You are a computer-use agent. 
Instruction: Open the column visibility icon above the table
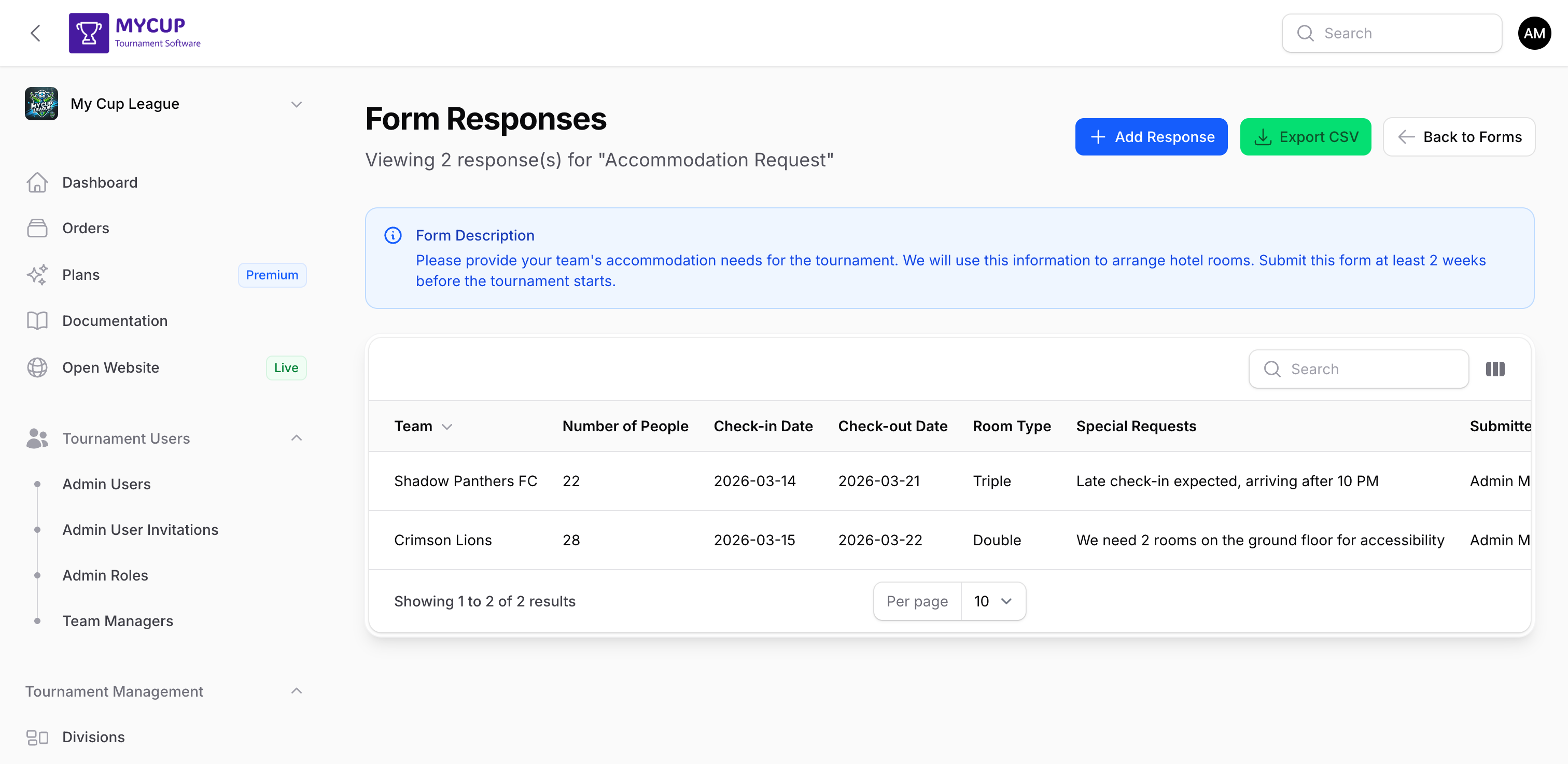[x=1495, y=369]
